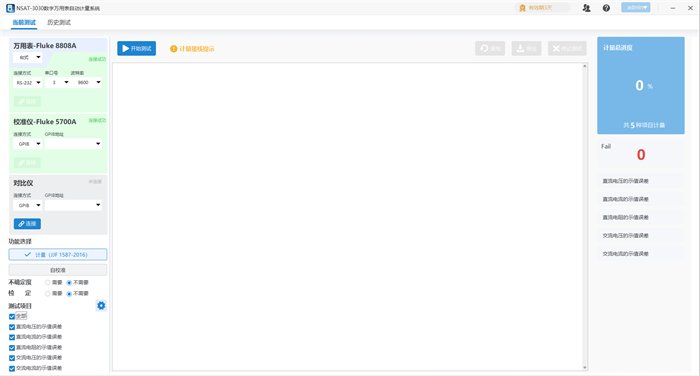Click the 万用表-Fluke 8808A heading
The width and height of the screenshot is (700, 376).
click(45, 46)
